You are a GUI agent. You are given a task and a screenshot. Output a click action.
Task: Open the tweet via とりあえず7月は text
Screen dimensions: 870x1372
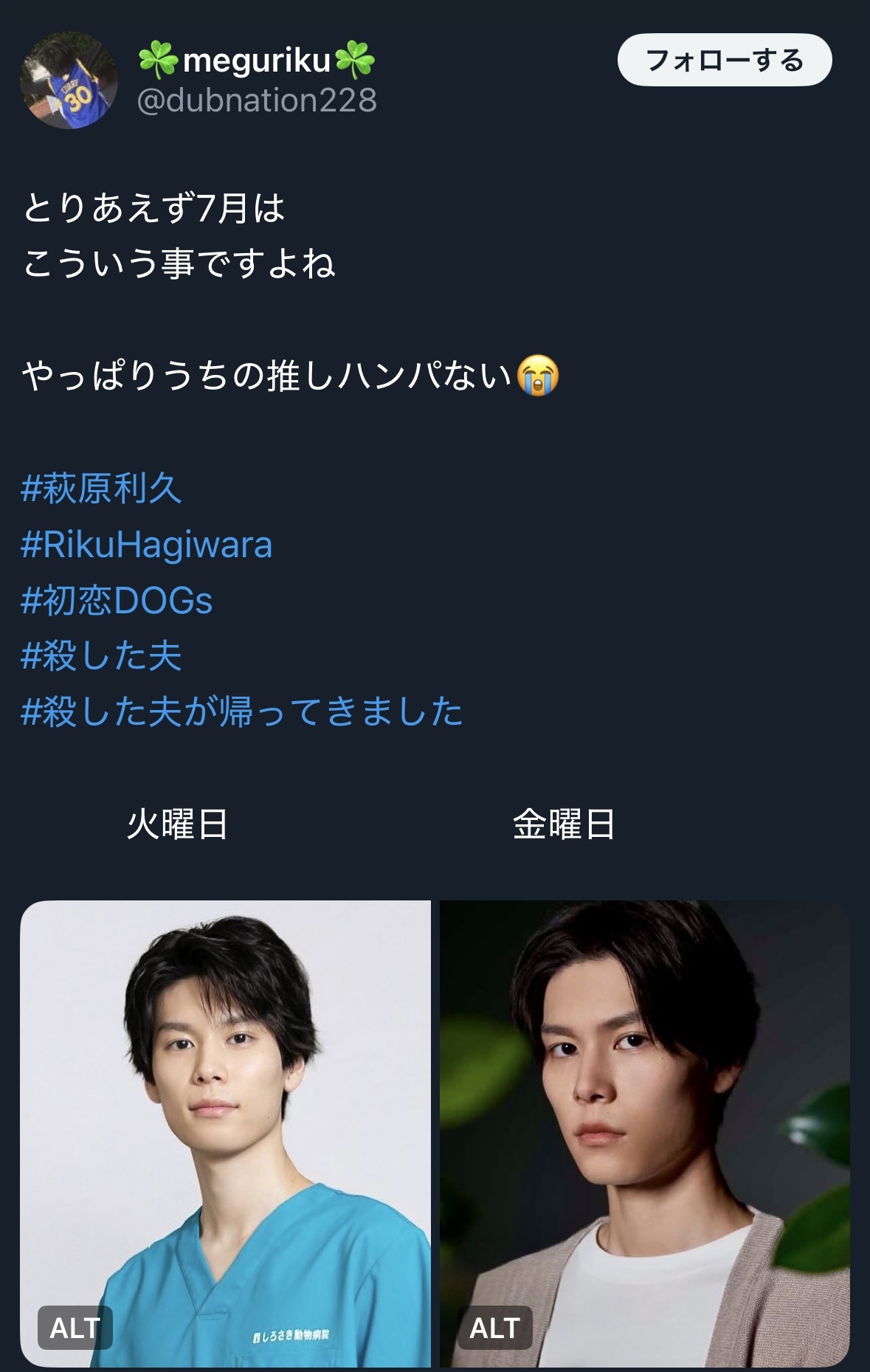(x=154, y=207)
